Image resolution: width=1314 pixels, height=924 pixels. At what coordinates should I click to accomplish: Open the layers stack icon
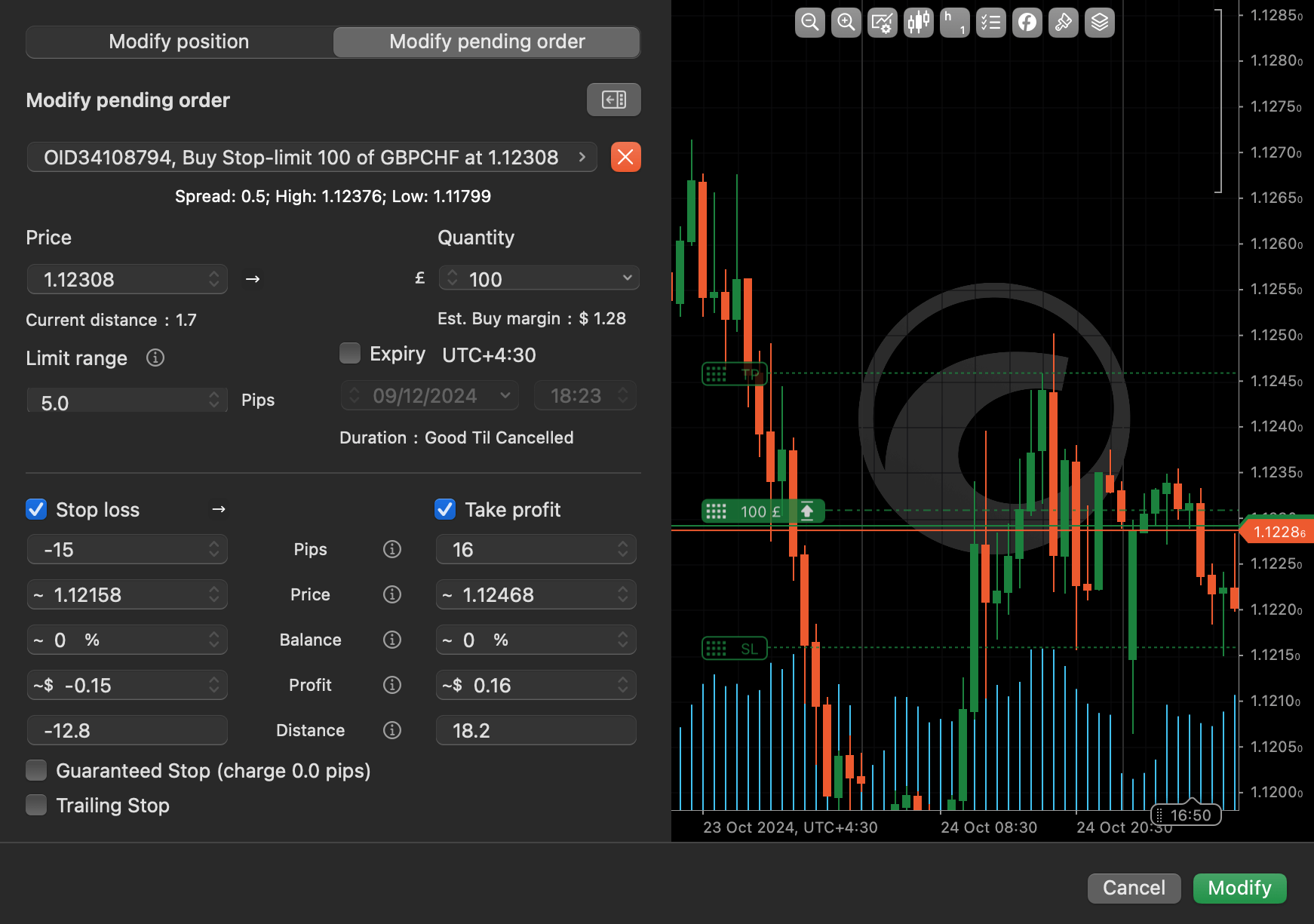[1099, 23]
